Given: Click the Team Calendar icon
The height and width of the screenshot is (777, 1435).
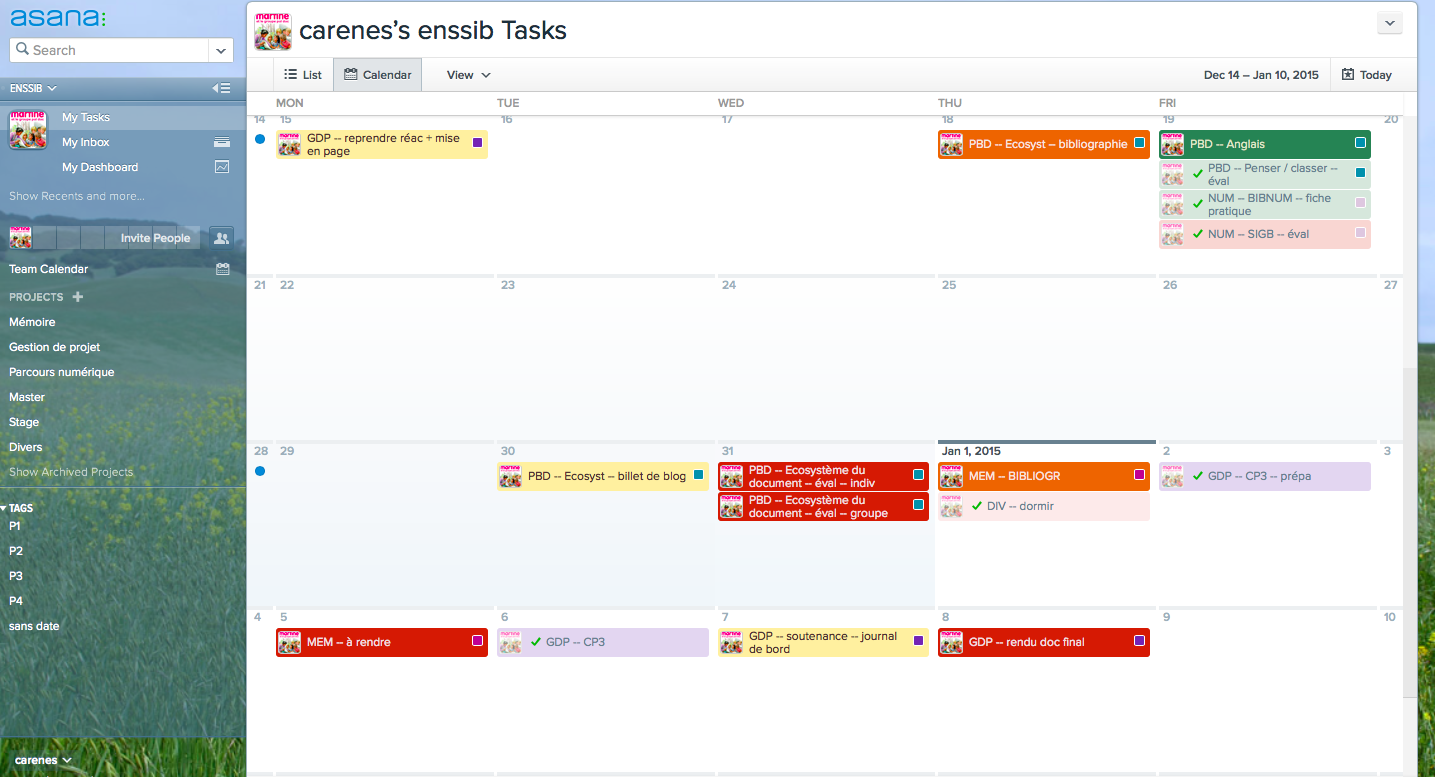Looking at the screenshot, I should pyautogui.click(x=222, y=269).
